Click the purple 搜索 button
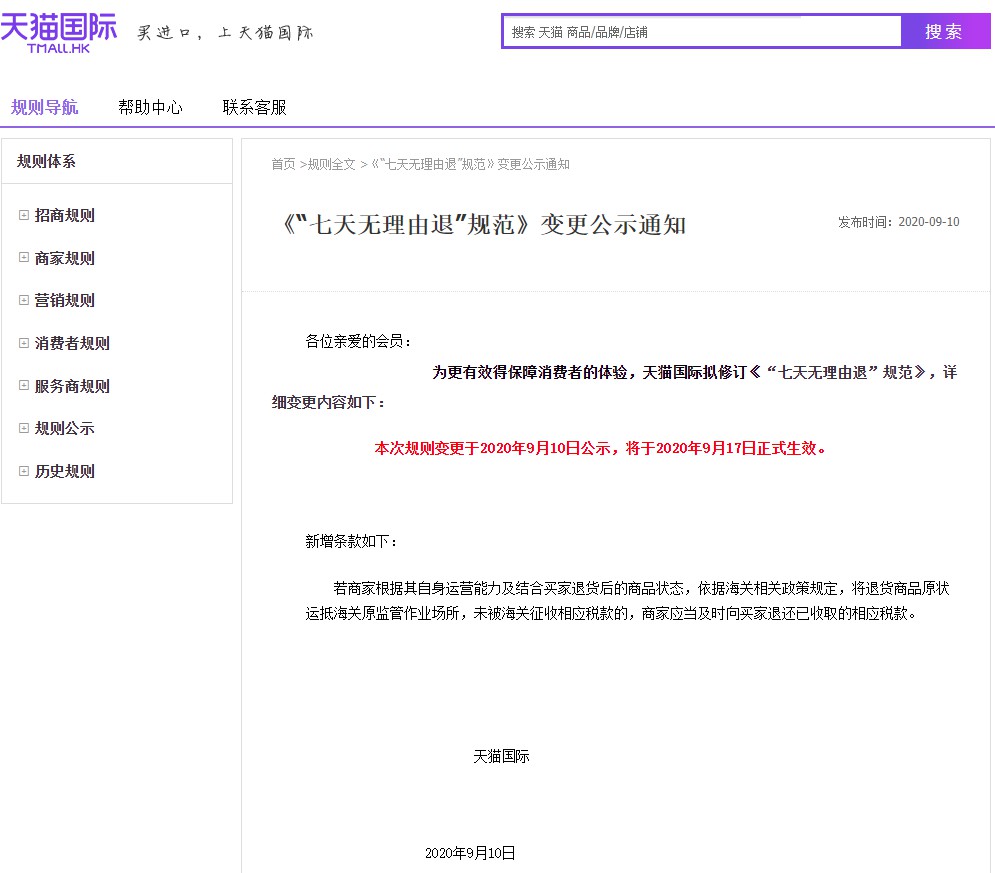This screenshot has height=873, width=995. [944, 32]
